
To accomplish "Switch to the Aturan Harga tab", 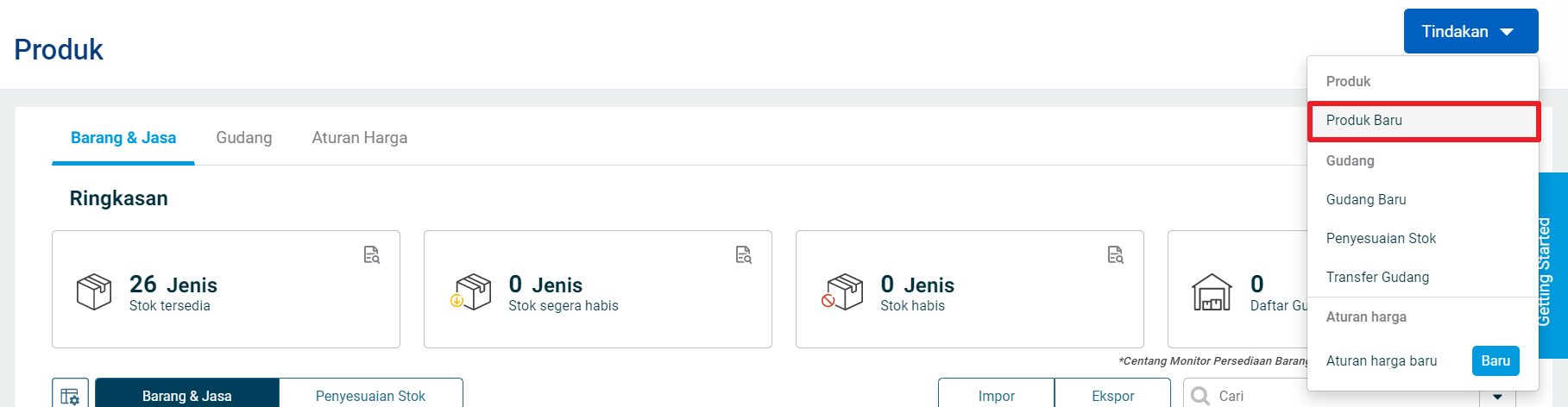I will [359, 138].
